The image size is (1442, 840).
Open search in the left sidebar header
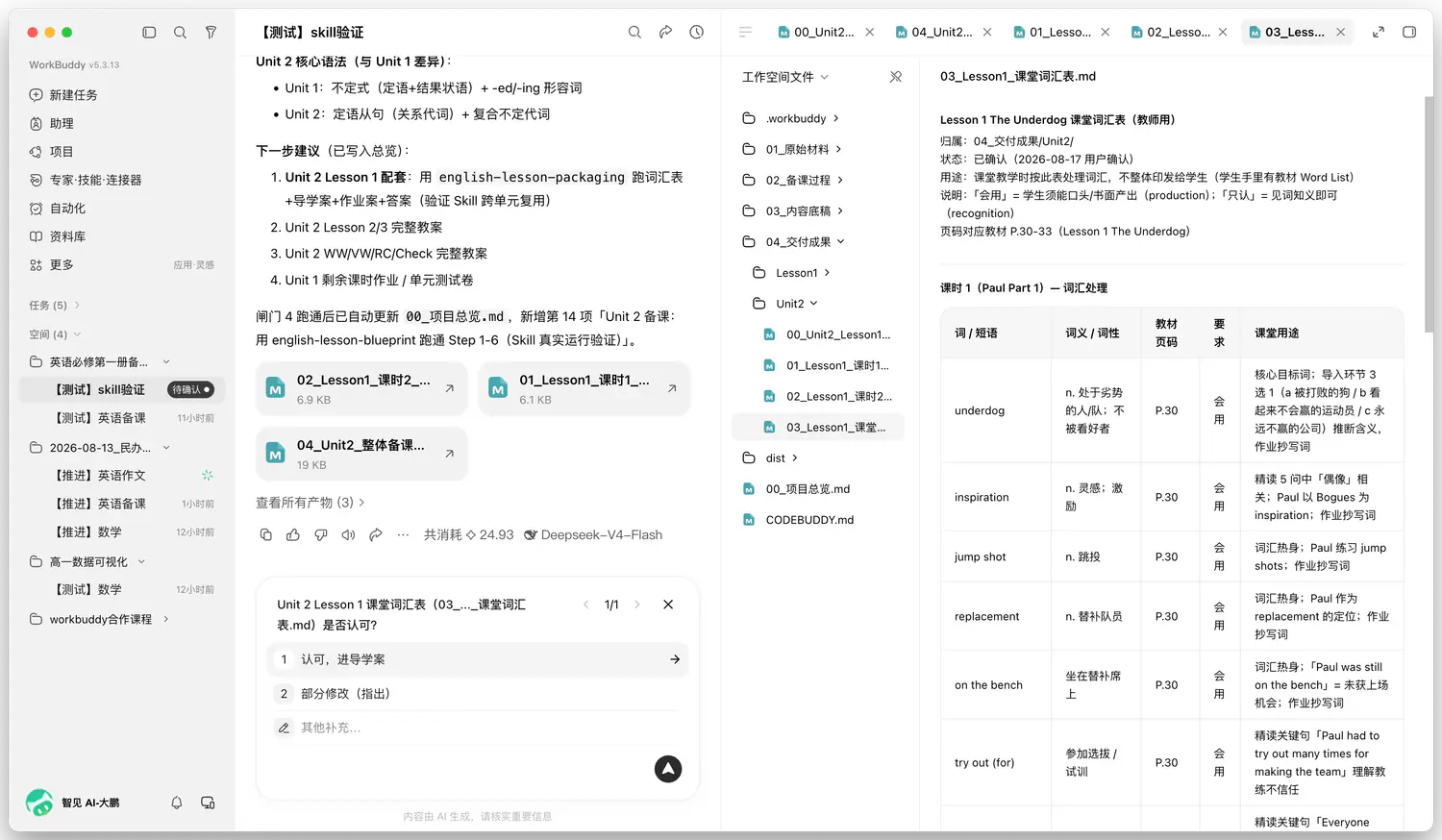tap(180, 32)
